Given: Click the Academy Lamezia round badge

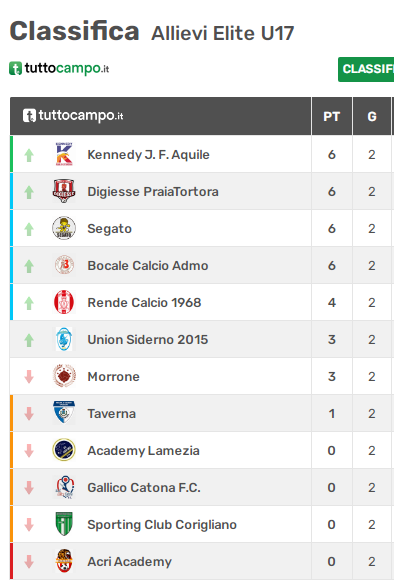Looking at the screenshot, I should tap(64, 450).
